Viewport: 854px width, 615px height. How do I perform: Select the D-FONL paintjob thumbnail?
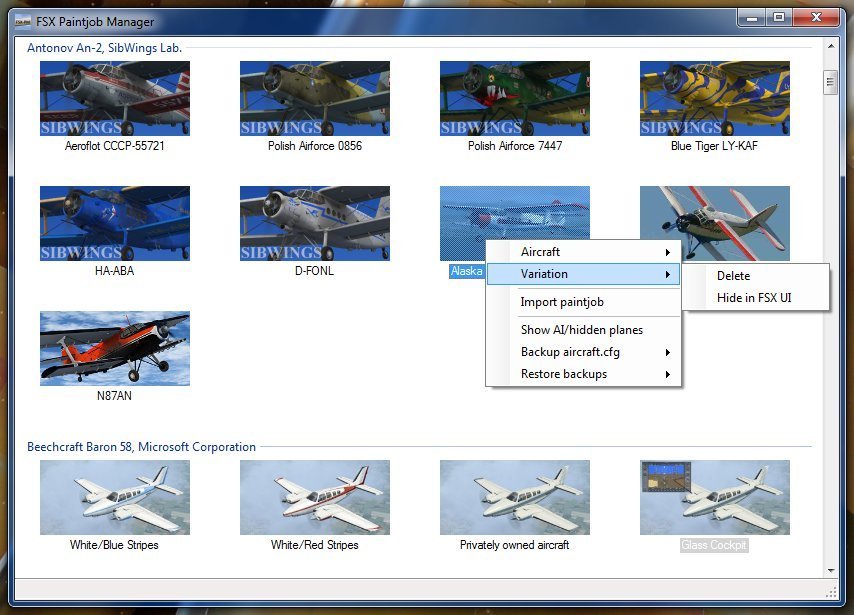click(x=315, y=223)
